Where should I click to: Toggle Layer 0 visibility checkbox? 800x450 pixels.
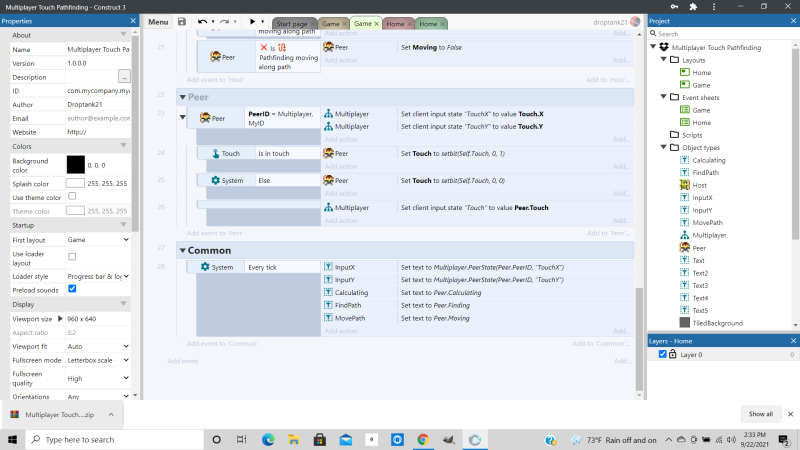point(662,354)
